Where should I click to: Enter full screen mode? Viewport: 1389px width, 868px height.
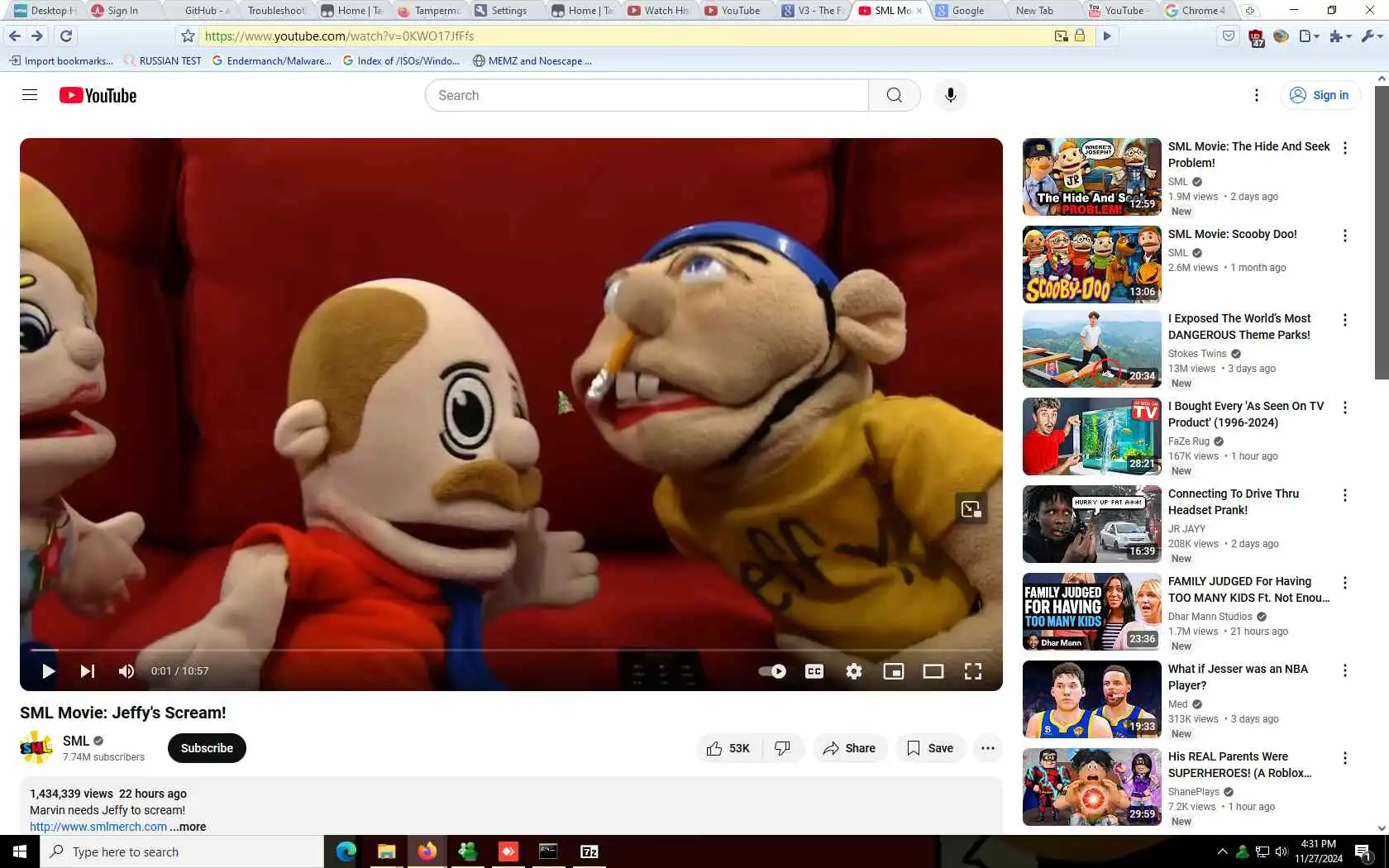coord(972,671)
